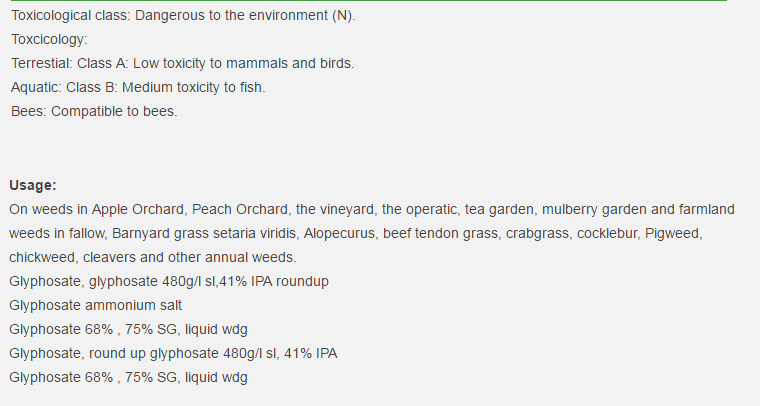Click the first Glyphosate 68% line
760x406 pixels.
click(x=128, y=329)
